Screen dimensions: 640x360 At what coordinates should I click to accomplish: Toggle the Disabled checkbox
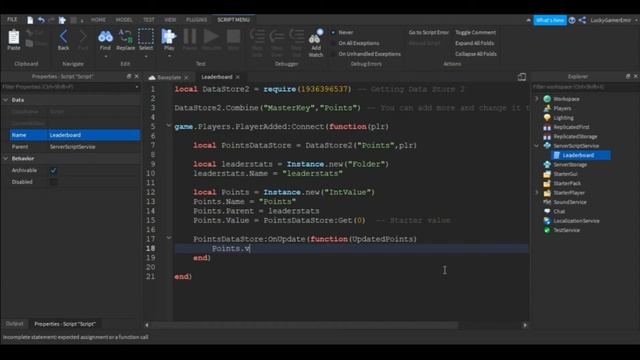point(53,182)
